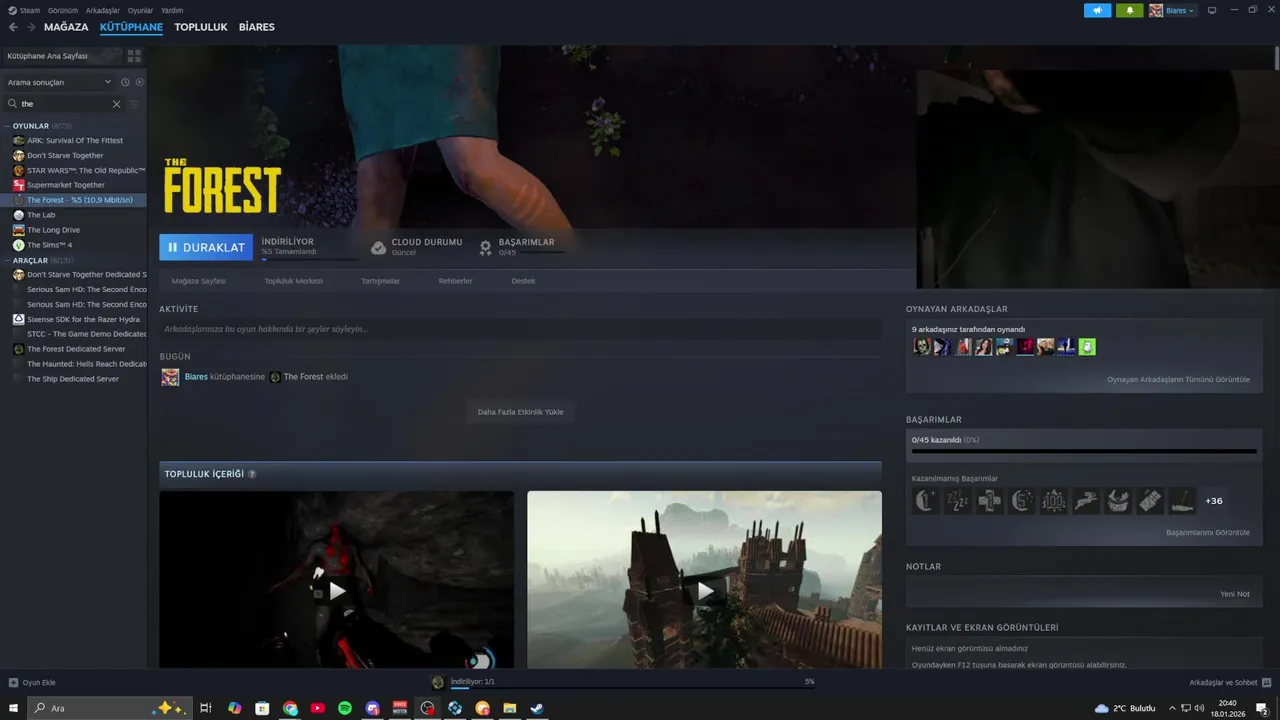Go forward with the right arrow
Screen dimensions: 1280x720
[x=31, y=27]
